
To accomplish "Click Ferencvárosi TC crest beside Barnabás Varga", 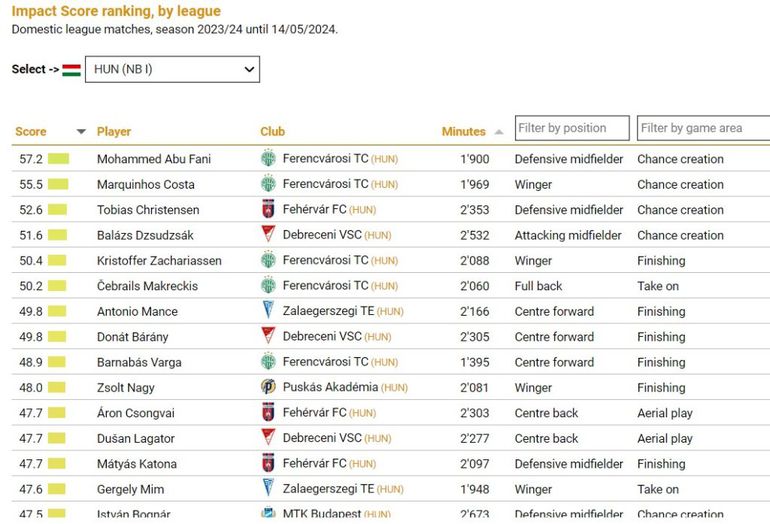I will click(x=268, y=362).
